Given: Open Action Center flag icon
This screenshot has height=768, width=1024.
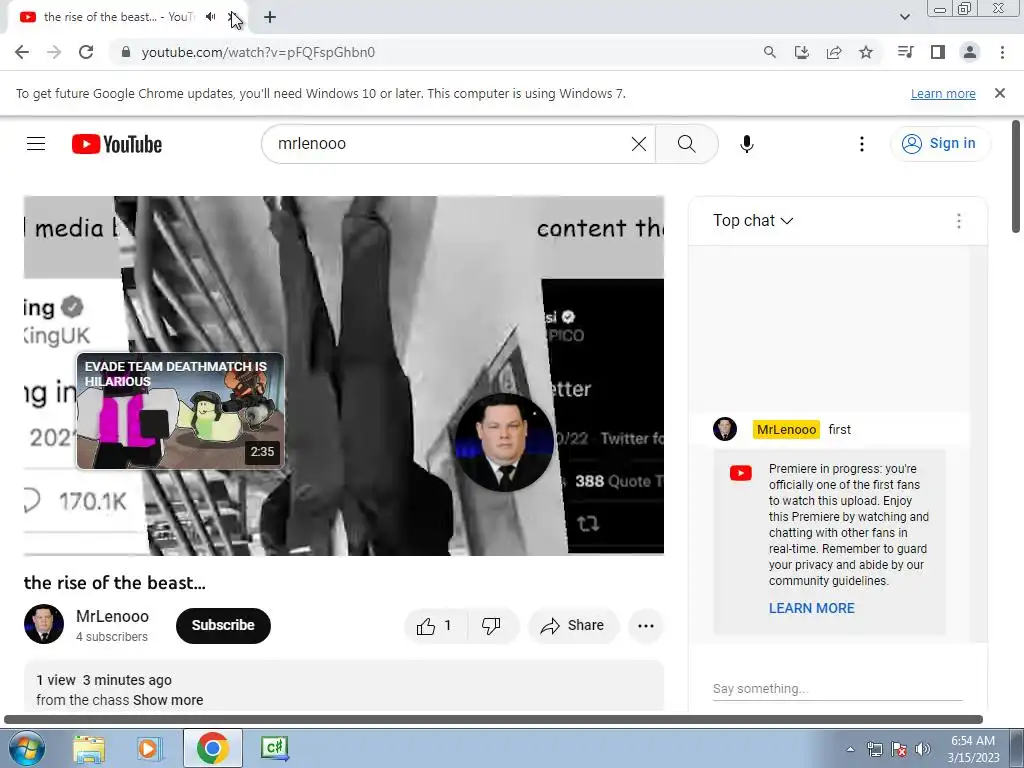Looking at the screenshot, I should pyautogui.click(x=899, y=750).
